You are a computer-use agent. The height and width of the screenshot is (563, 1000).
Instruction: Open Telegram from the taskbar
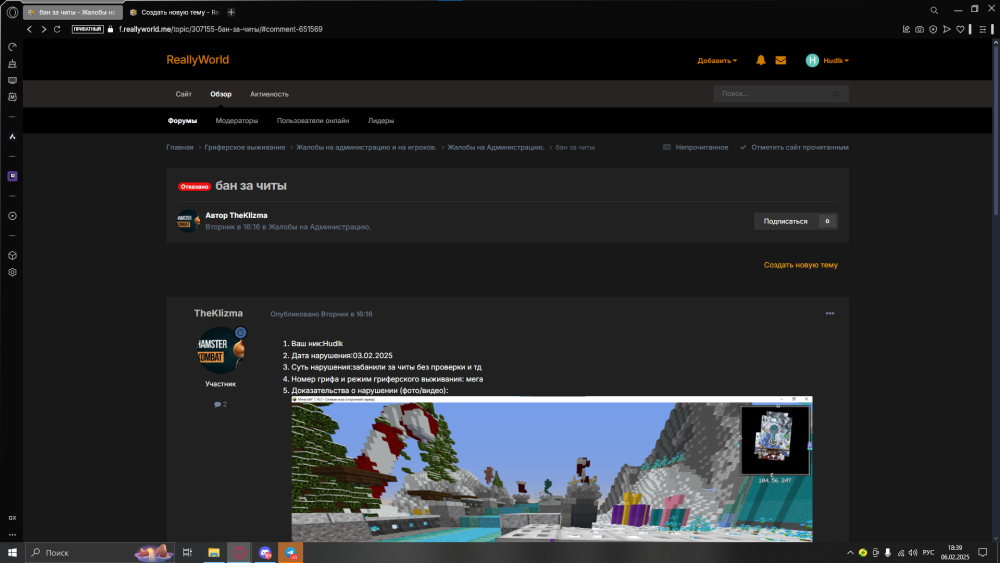291,553
